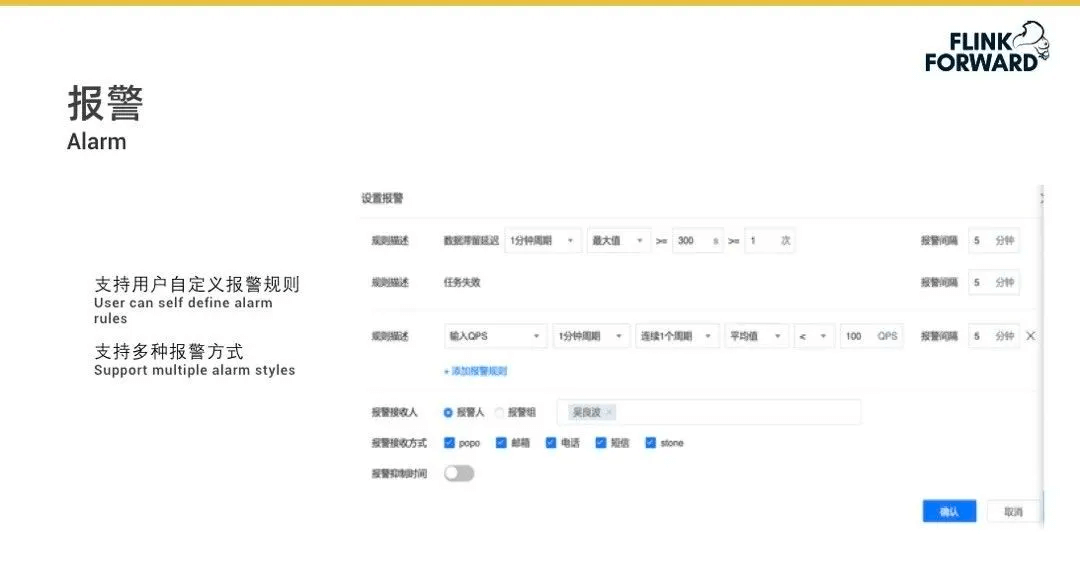Remove the 输入QPS alarm rule row
Viewport: 1080px width, 568px height.
[x=1031, y=336]
